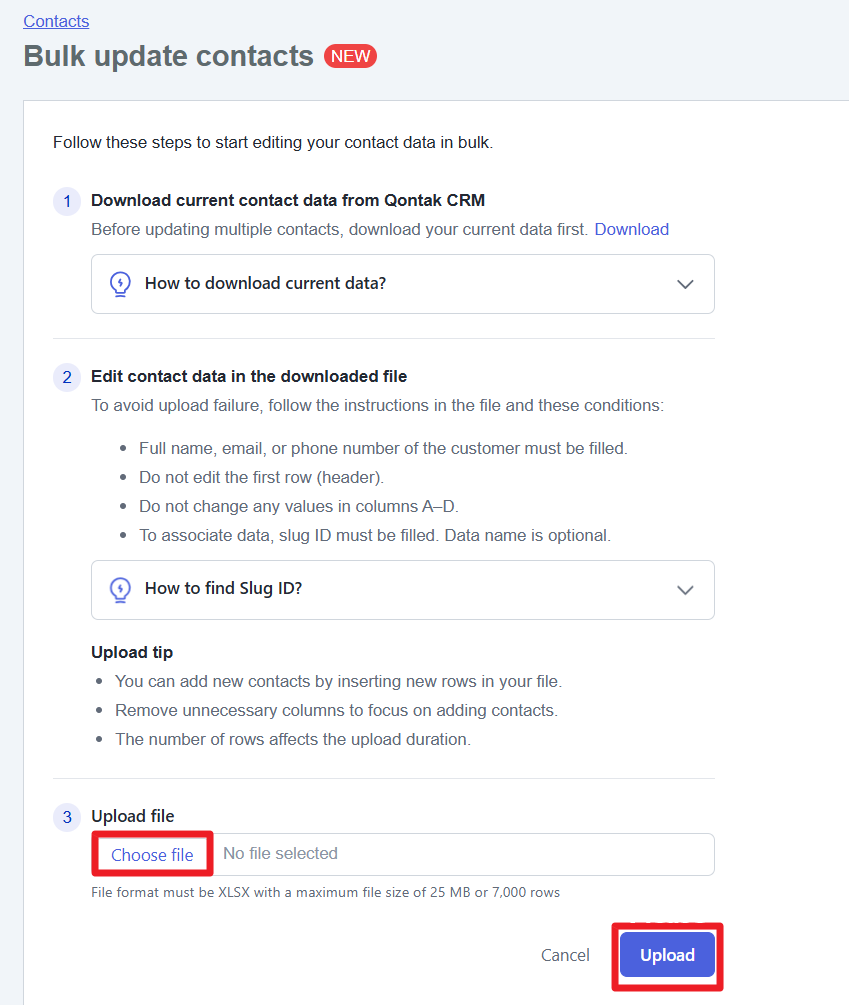Viewport: 849px width, 1005px height.
Task: Click the 'Upload file' step heading
Action: tap(133, 816)
